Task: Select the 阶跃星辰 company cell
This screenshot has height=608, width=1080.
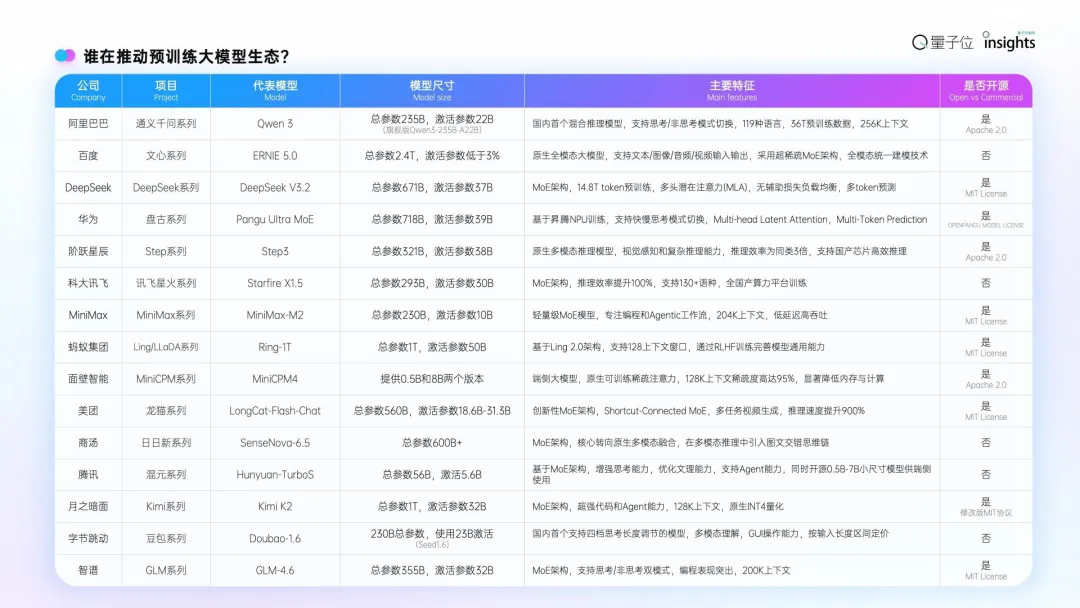Action: pyautogui.click(x=88, y=251)
